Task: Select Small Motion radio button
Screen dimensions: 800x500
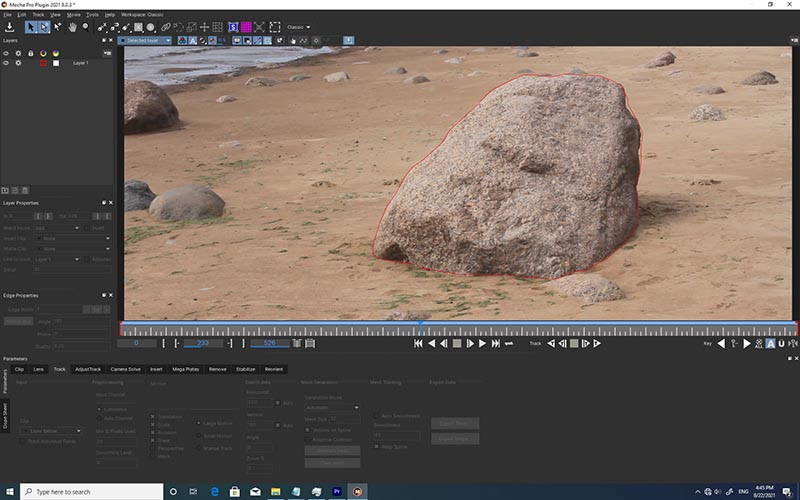Action: 198,436
